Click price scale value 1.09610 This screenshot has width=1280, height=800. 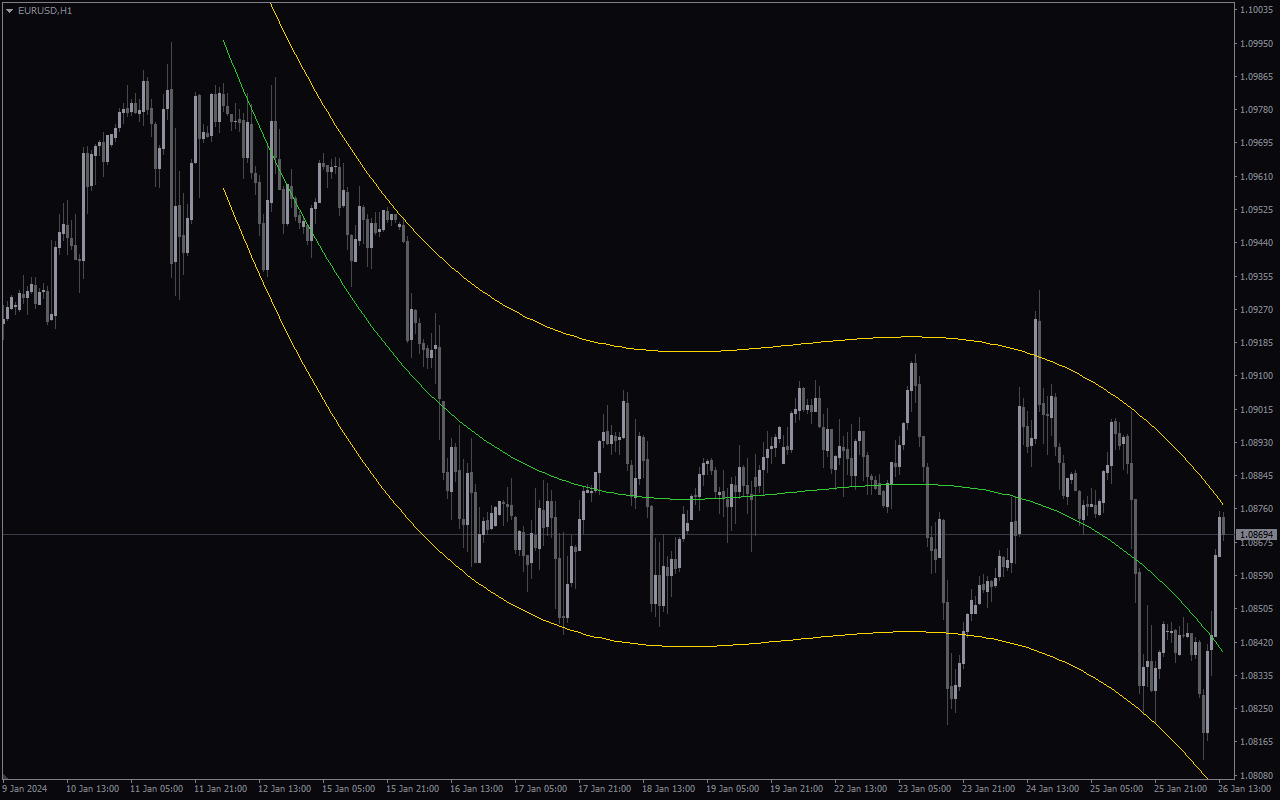coord(1256,176)
